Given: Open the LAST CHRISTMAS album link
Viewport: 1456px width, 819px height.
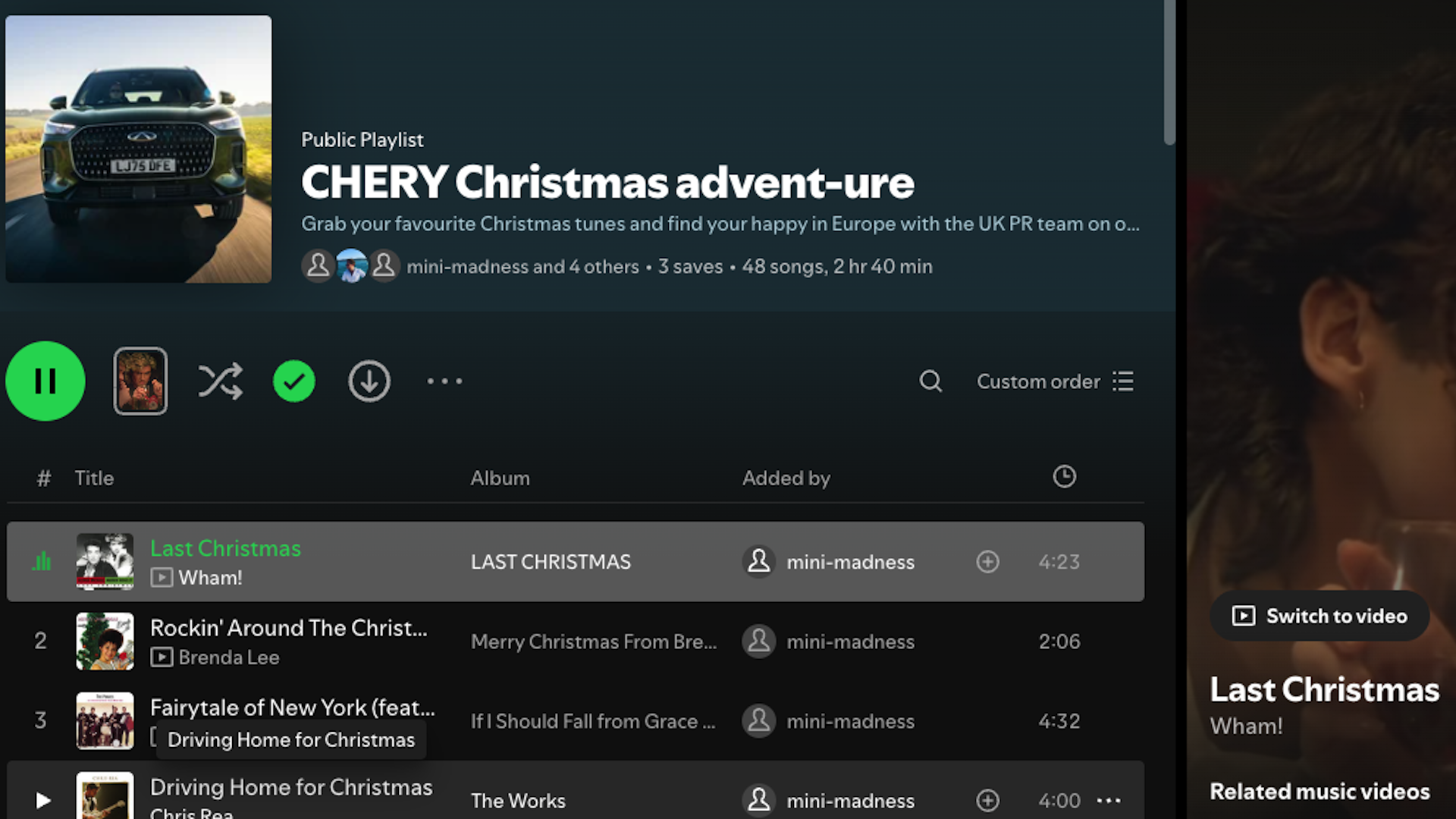Looking at the screenshot, I should pyautogui.click(x=551, y=562).
